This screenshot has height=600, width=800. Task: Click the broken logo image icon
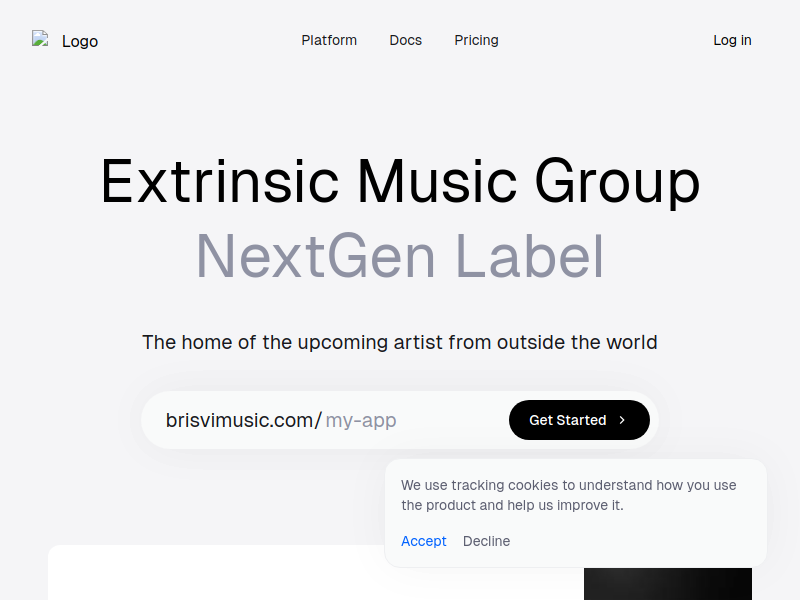tap(40, 39)
